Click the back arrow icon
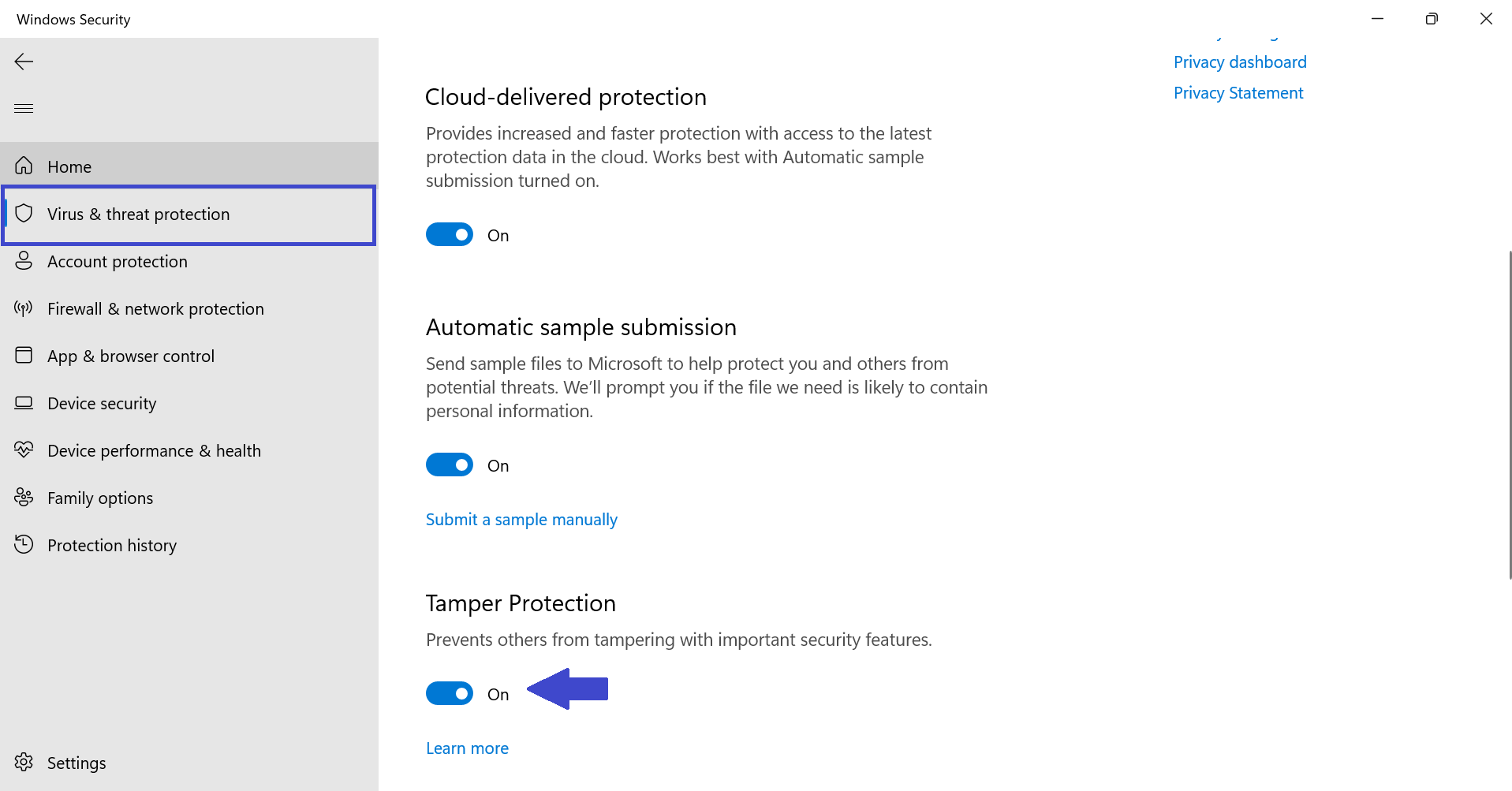 24,62
